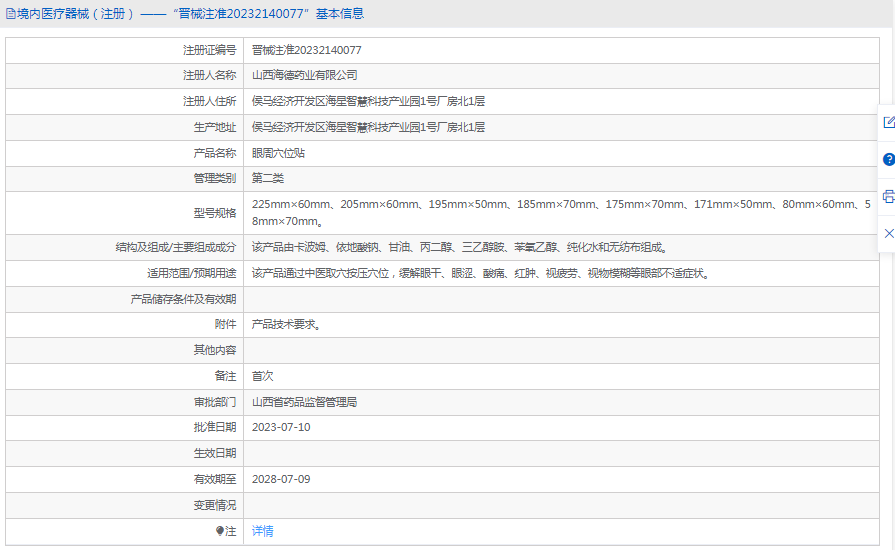Click the approval date 2023-07-10

pos(281,427)
